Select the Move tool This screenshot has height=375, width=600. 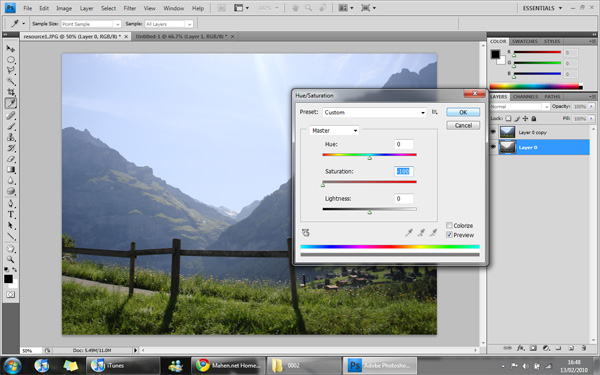pyautogui.click(x=10, y=49)
